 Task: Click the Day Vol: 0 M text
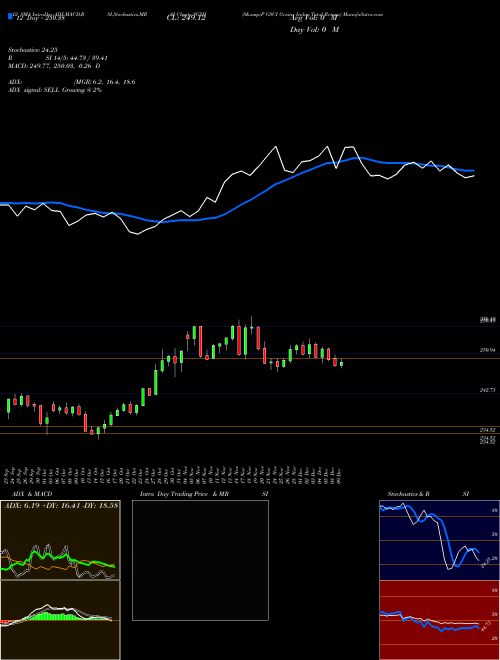(314, 29)
